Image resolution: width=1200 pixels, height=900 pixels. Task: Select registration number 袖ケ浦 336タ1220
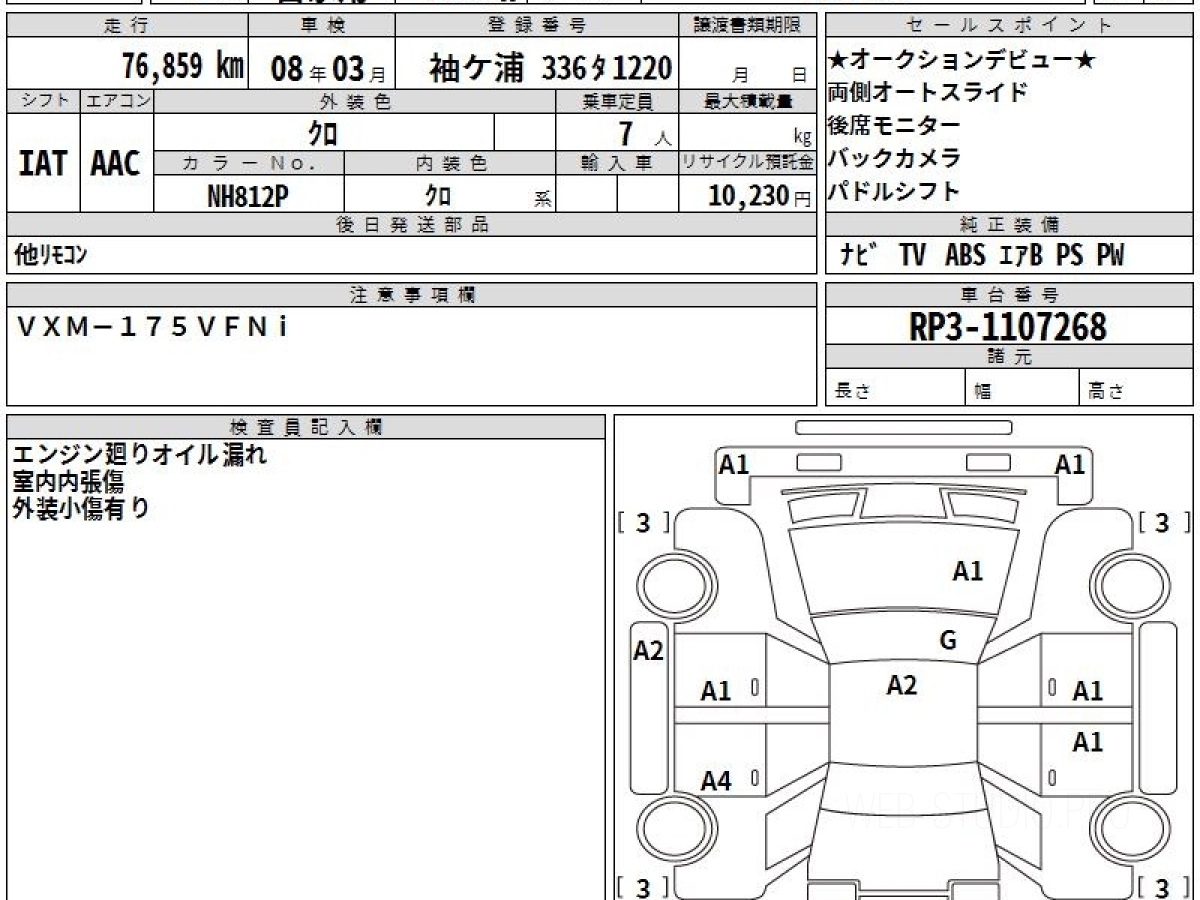550,68
